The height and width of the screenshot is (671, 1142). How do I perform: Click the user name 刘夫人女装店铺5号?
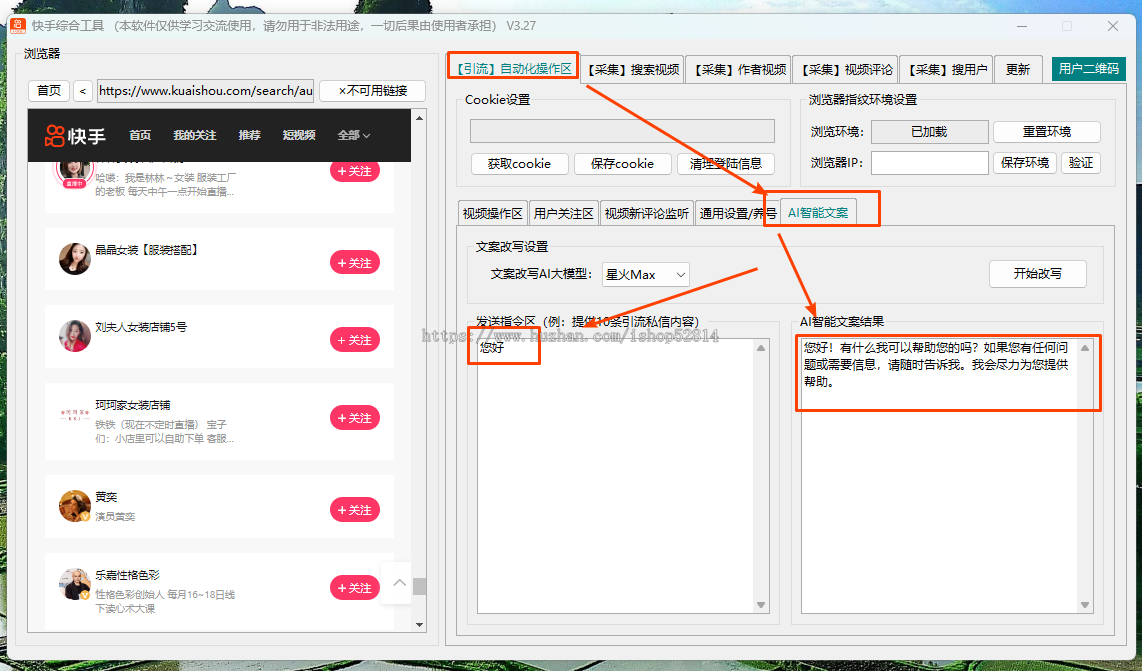coord(141,327)
